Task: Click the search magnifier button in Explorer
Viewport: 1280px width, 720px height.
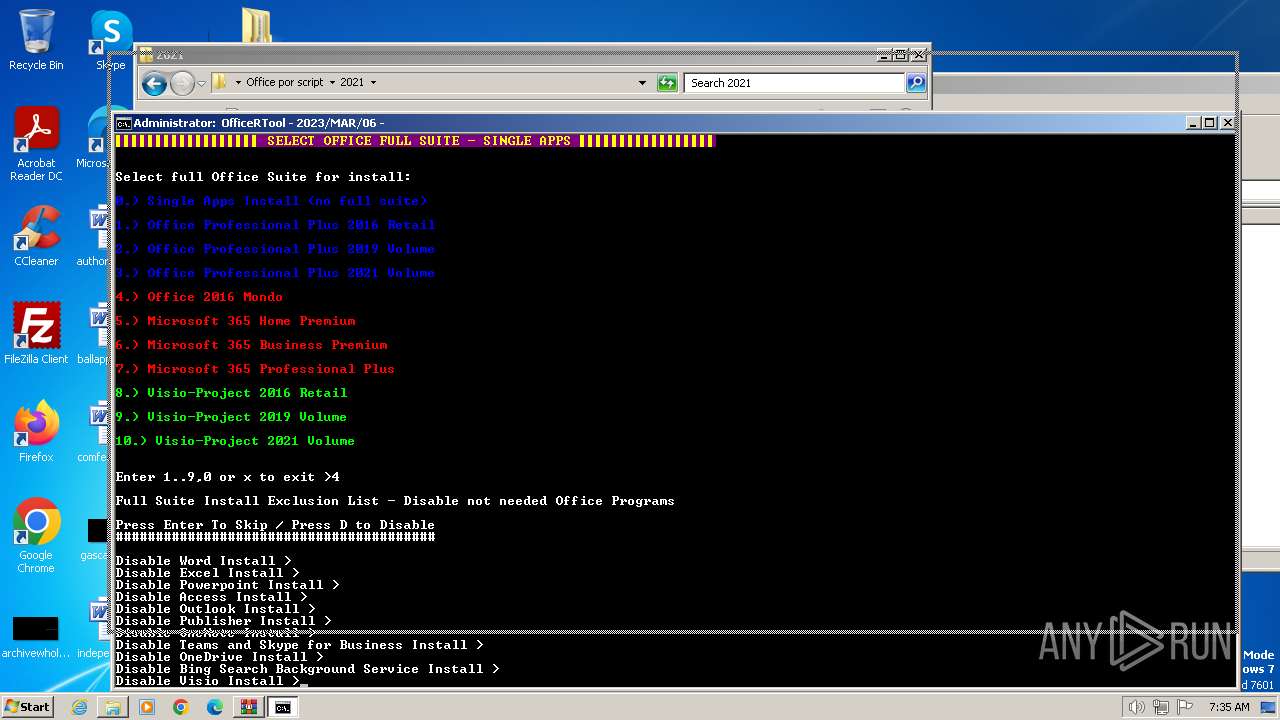Action: (x=915, y=83)
